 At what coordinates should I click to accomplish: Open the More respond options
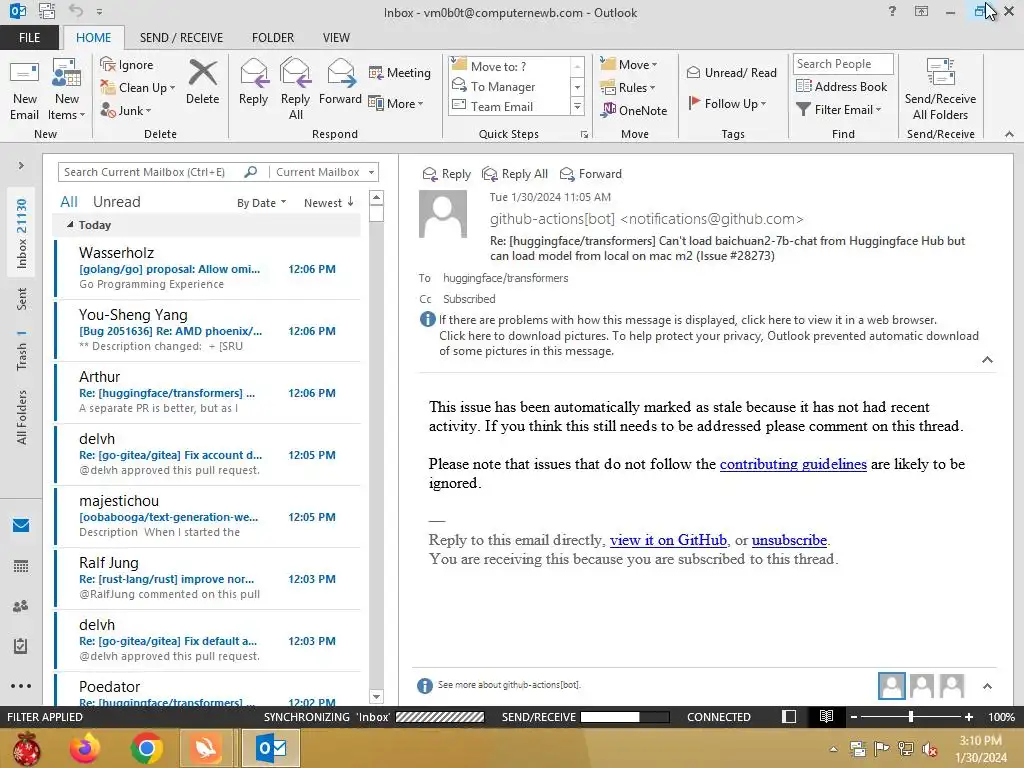tap(396, 103)
